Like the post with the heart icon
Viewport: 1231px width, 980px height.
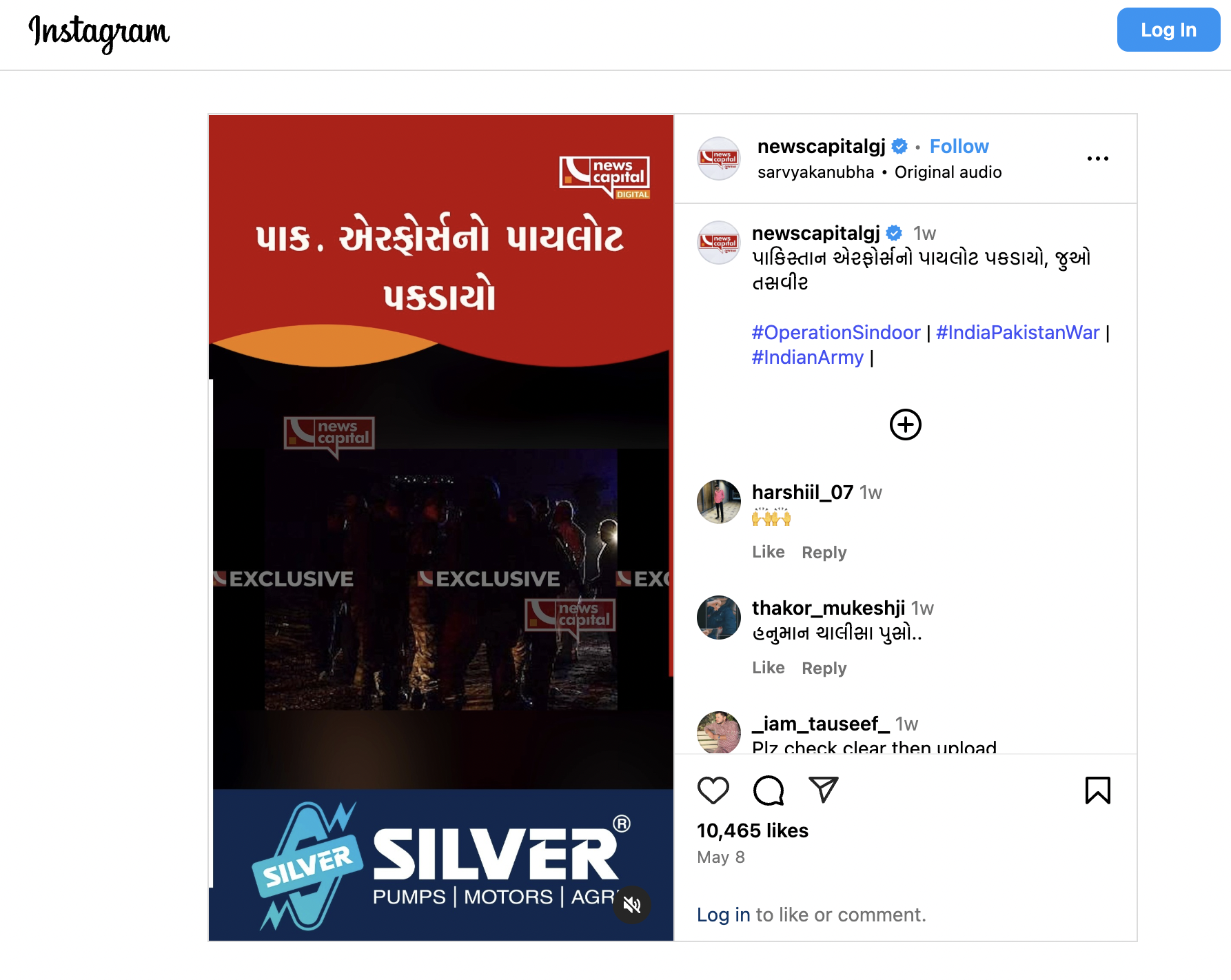[x=713, y=790]
